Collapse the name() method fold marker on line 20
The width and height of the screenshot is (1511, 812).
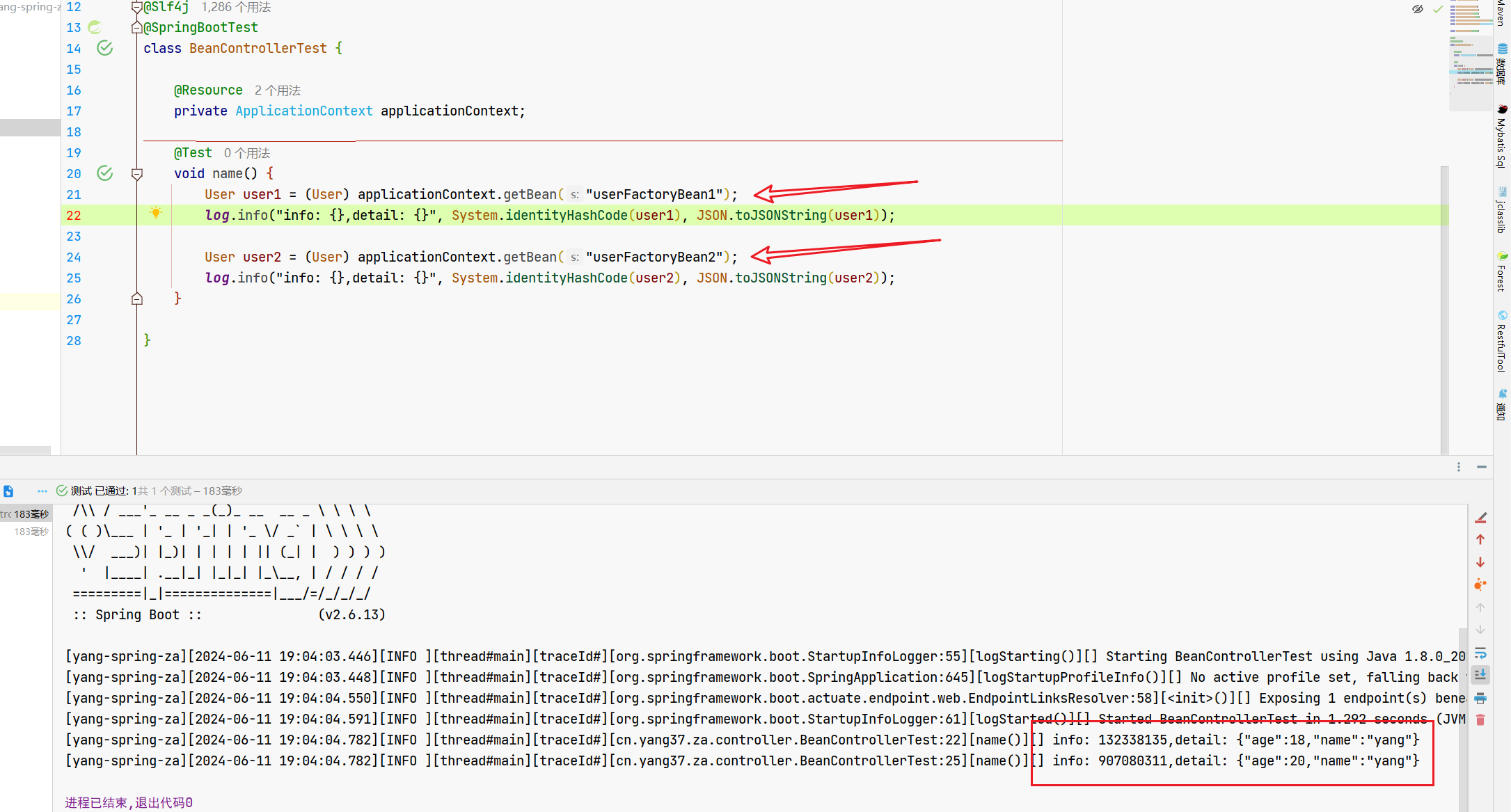click(137, 174)
